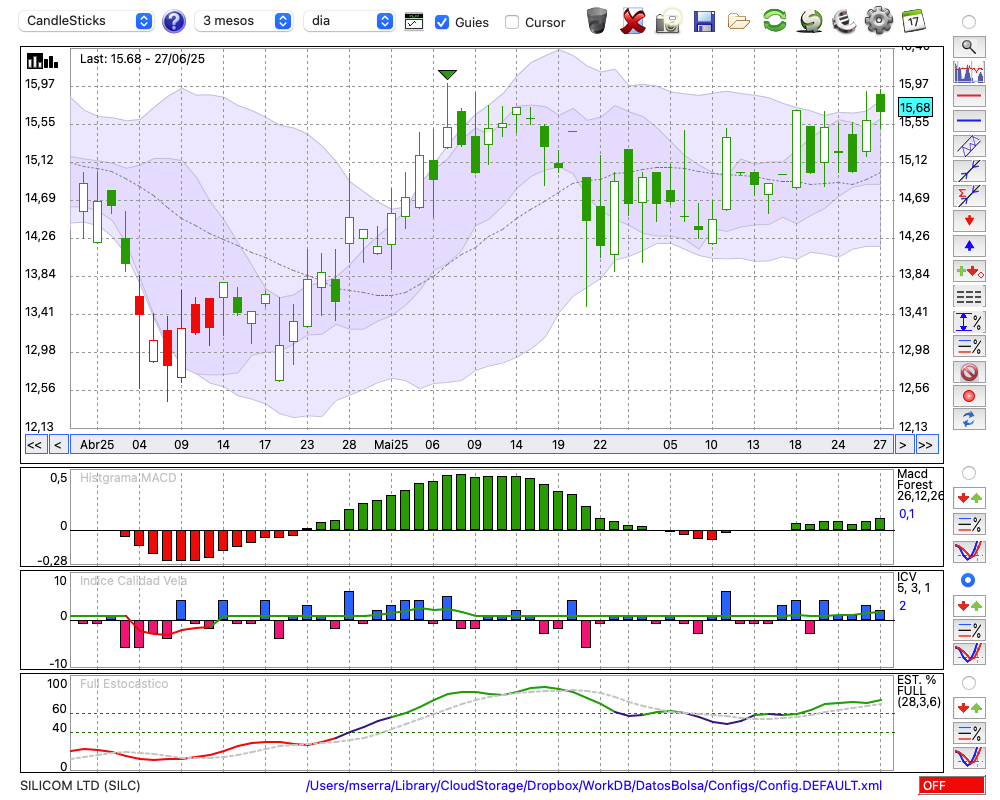This screenshot has height=800, width=1000.
Task: Click red-green arrows icon in Estocastico panel
Action: 969,707
